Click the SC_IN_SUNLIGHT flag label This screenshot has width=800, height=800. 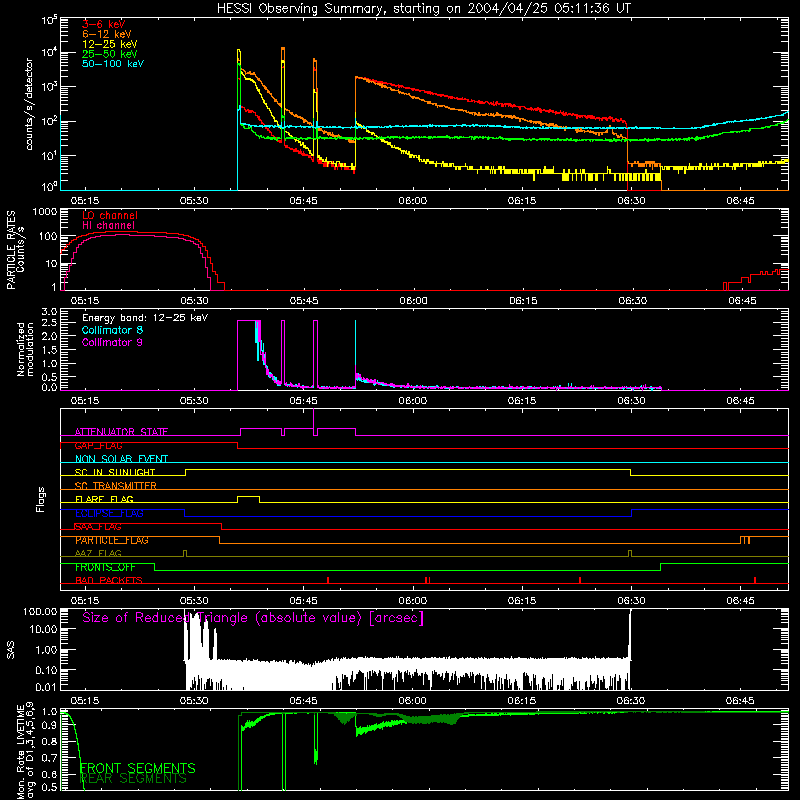[x=115, y=472]
